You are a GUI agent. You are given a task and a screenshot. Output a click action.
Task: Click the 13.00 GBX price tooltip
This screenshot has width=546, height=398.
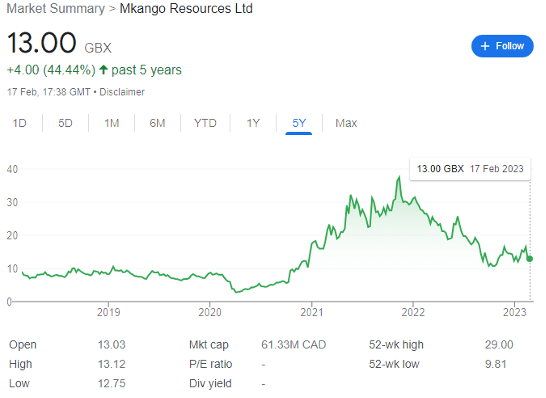pyautogui.click(x=470, y=169)
